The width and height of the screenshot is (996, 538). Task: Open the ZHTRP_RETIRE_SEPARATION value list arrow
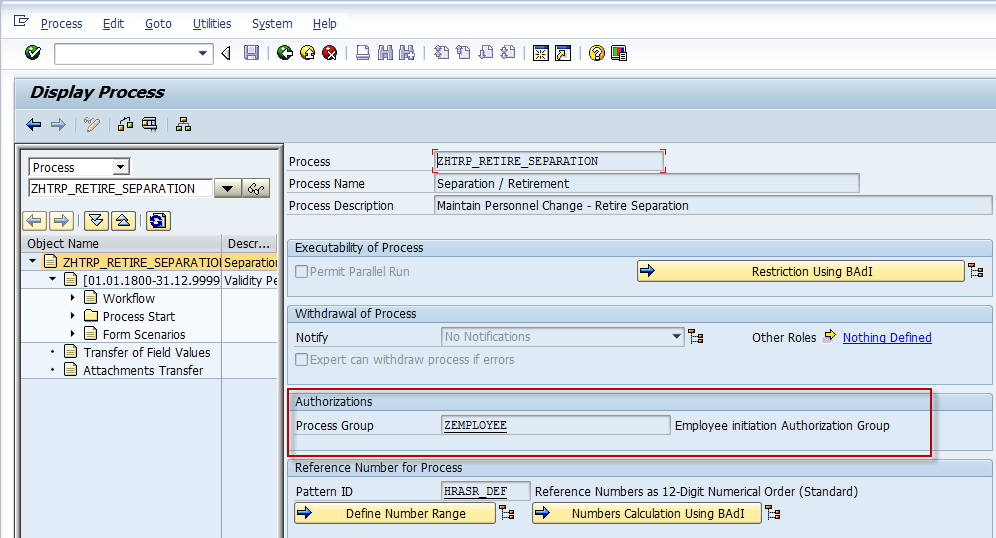(227, 189)
